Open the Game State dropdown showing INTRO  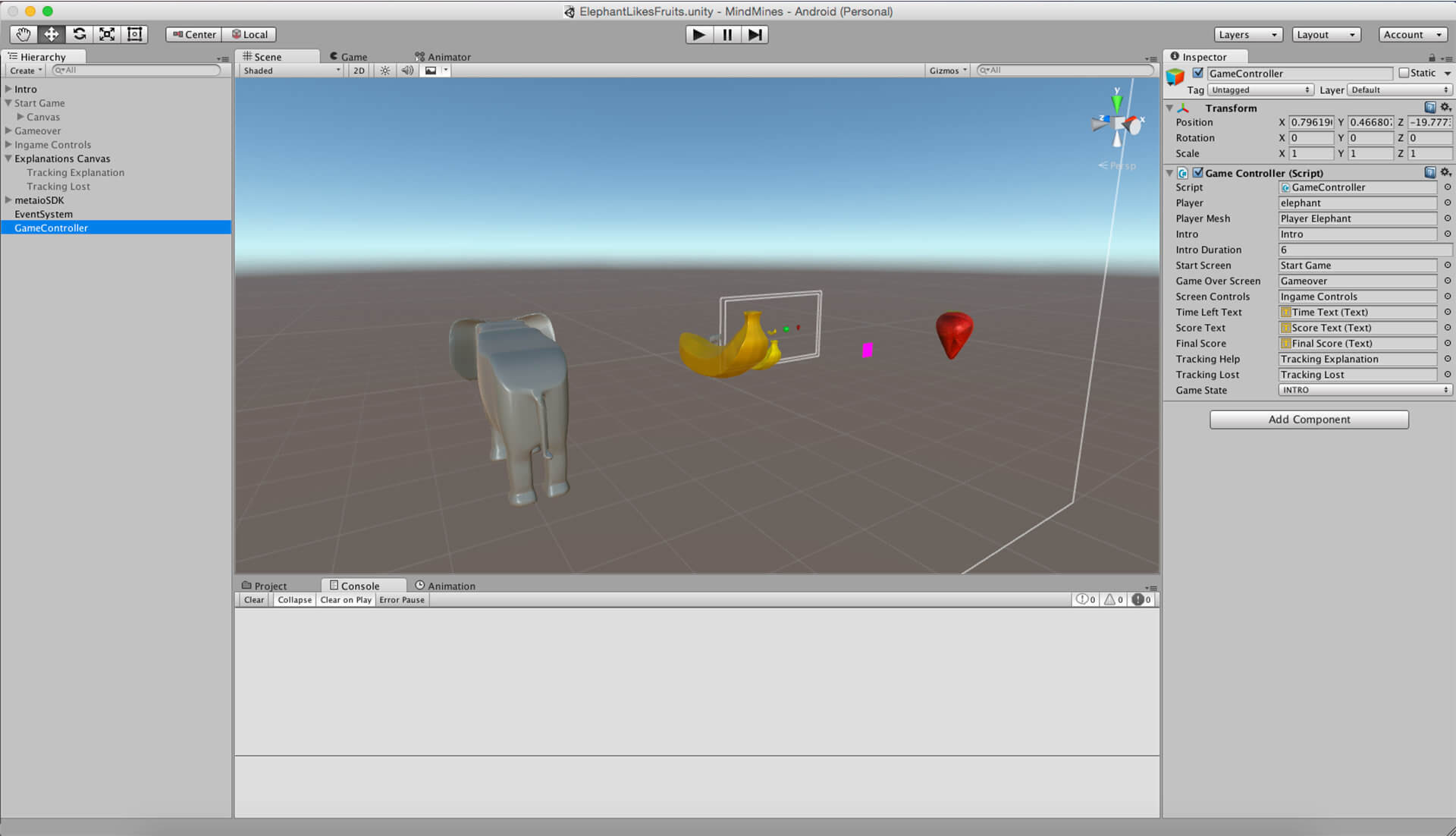1362,390
